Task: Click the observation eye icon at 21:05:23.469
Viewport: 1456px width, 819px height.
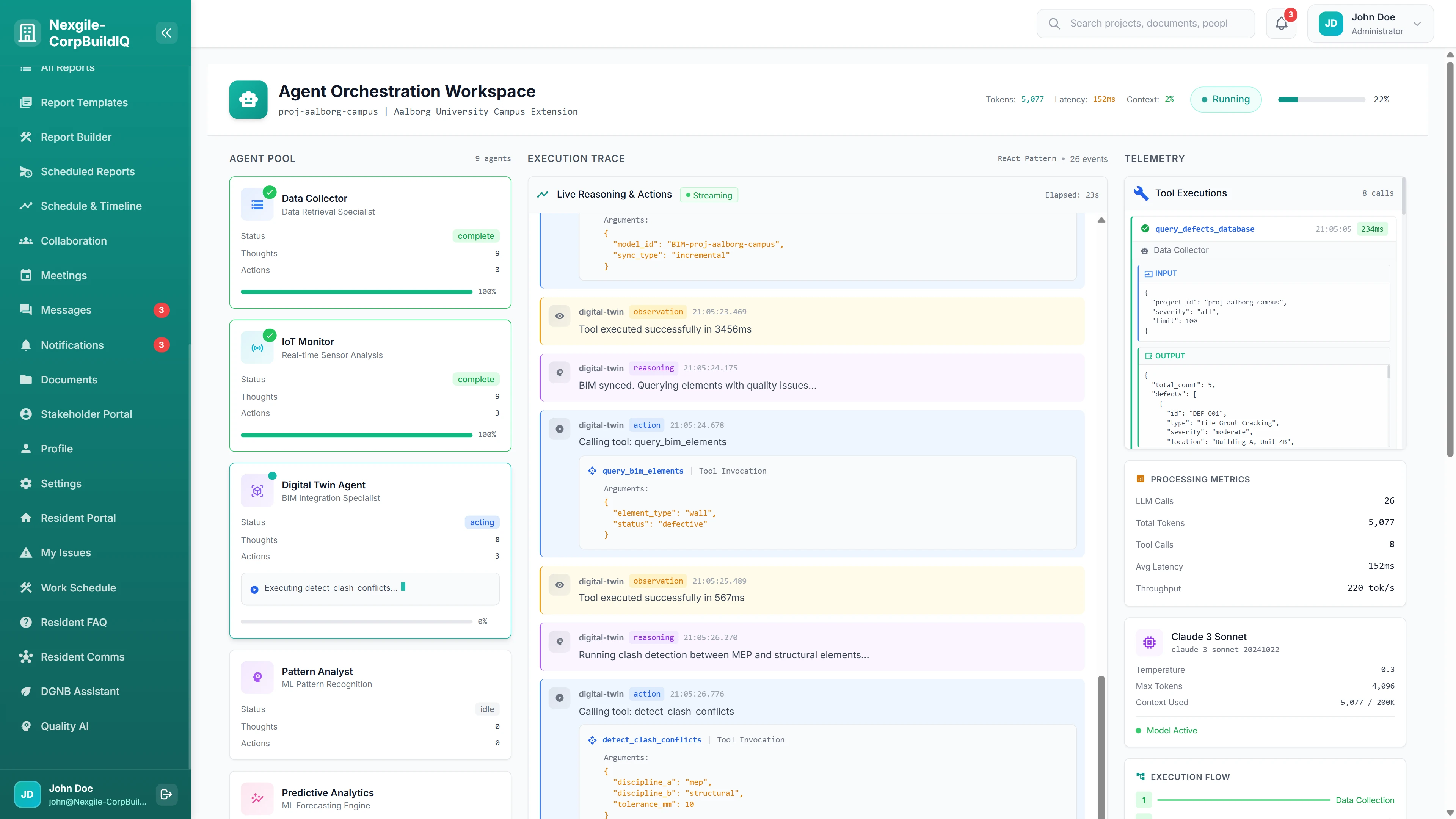Action: point(560,316)
